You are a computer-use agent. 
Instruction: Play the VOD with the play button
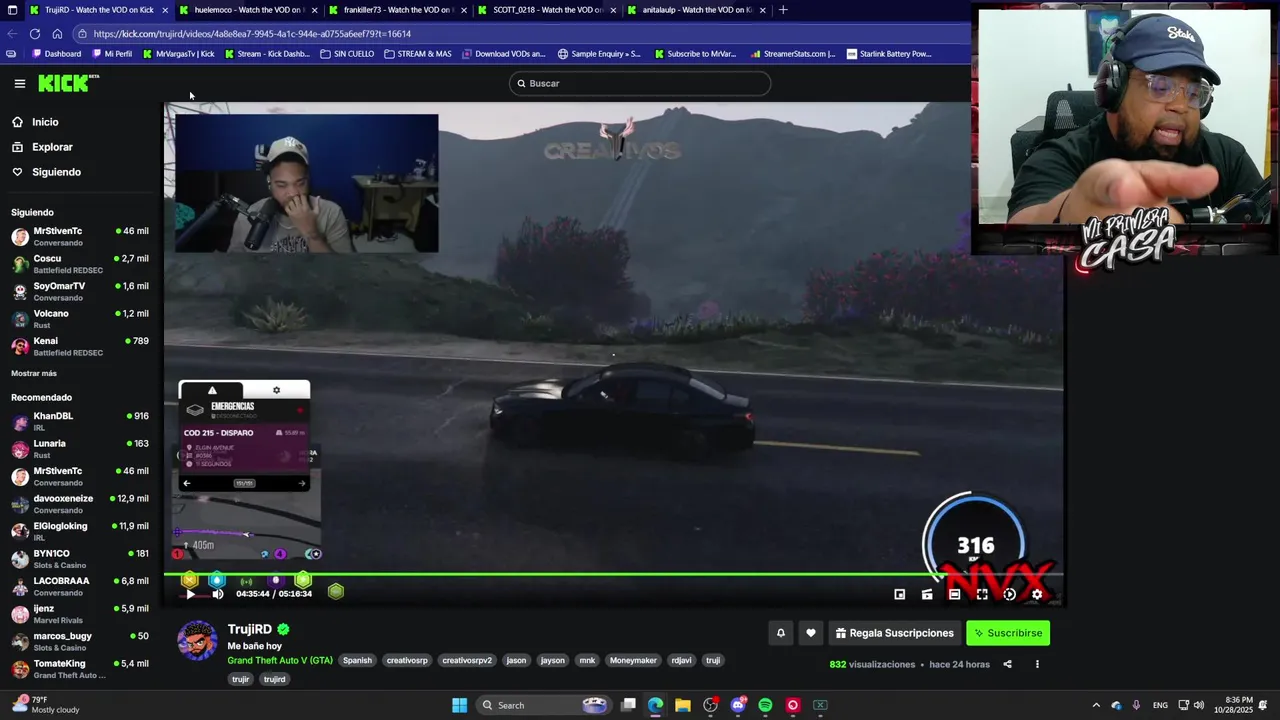[191, 594]
